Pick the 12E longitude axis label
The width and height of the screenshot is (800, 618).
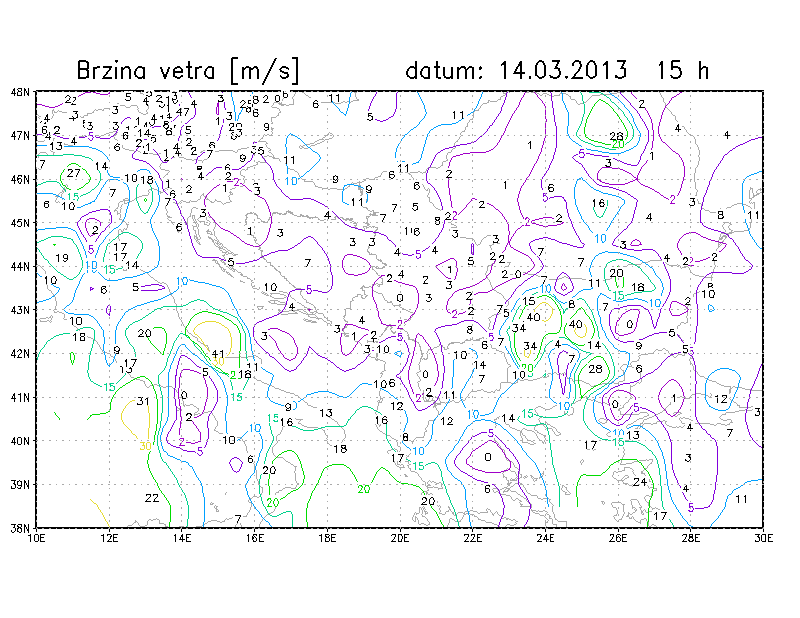pos(109,538)
